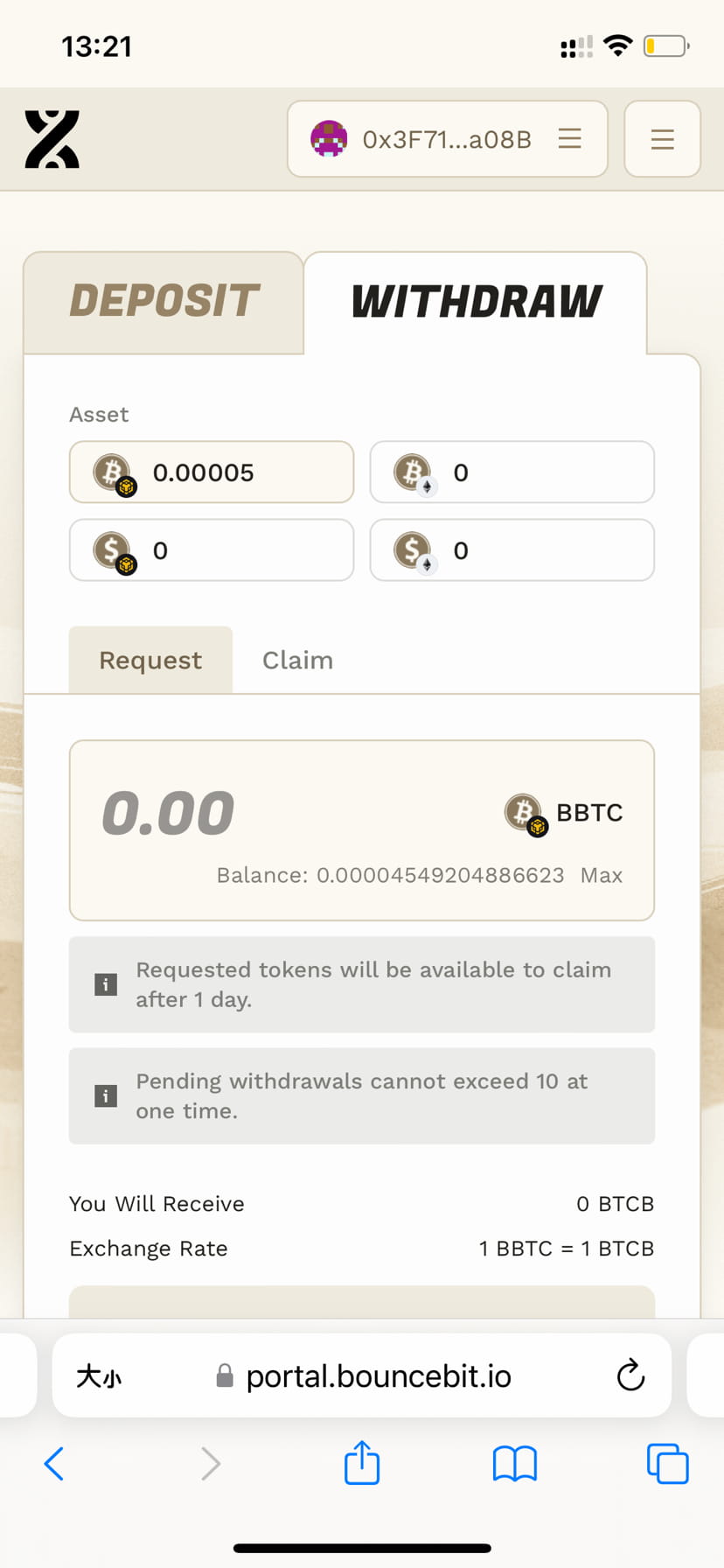The width and height of the screenshot is (724, 1568).
Task: Open the wallet account menu for 0x3F71...a08B
Action: coord(569,138)
